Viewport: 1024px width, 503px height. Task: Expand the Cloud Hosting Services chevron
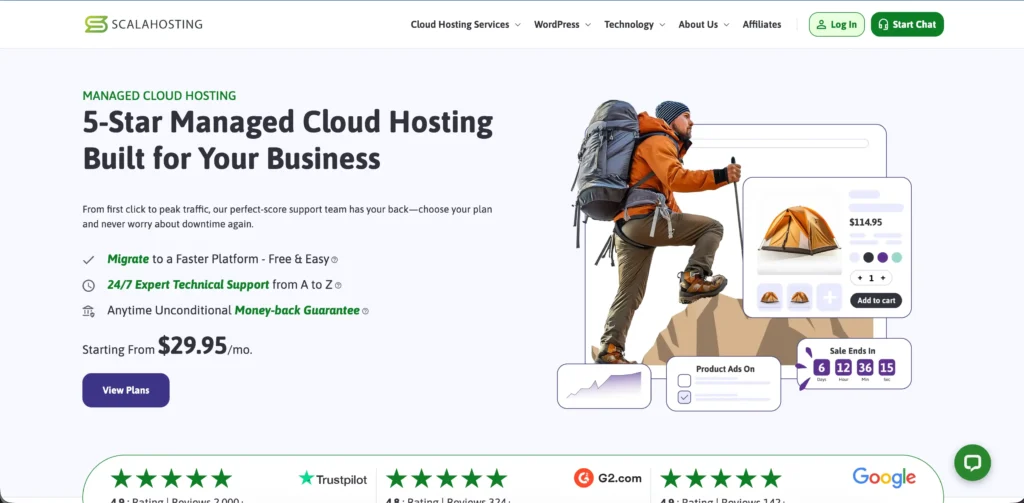coord(517,25)
